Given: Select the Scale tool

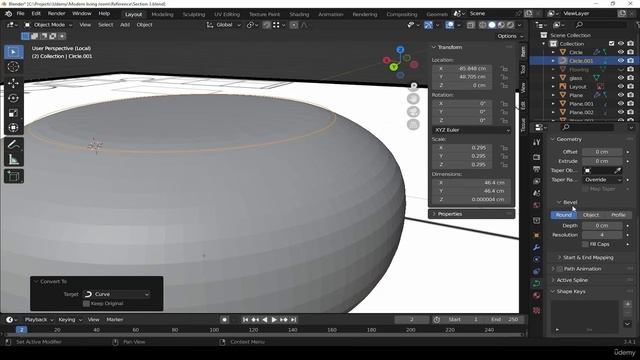Looking at the screenshot, I should point(13,113).
